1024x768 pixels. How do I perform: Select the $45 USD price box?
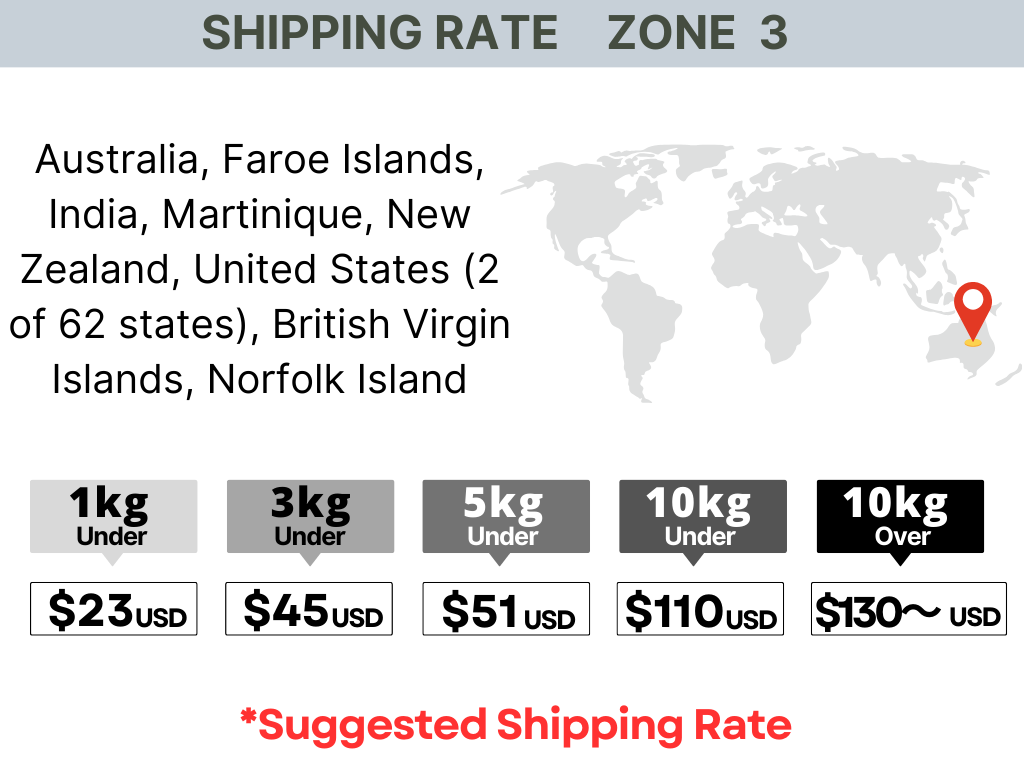pyautogui.click(x=310, y=609)
